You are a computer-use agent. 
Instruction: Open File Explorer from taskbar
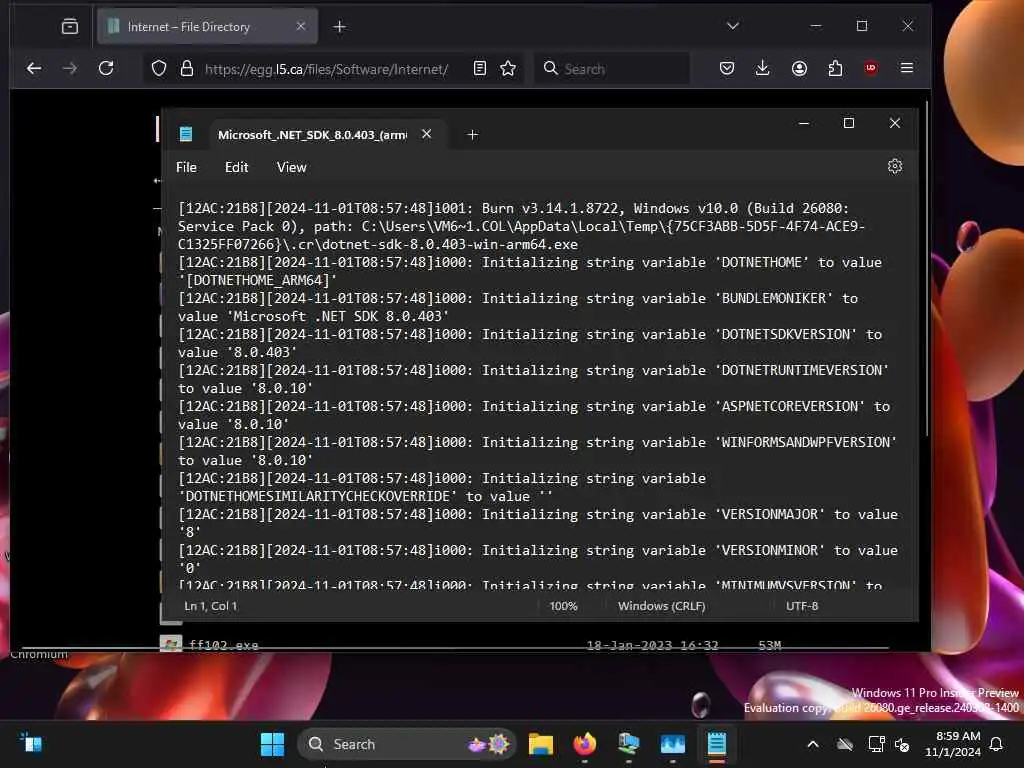click(x=541, y=744)
